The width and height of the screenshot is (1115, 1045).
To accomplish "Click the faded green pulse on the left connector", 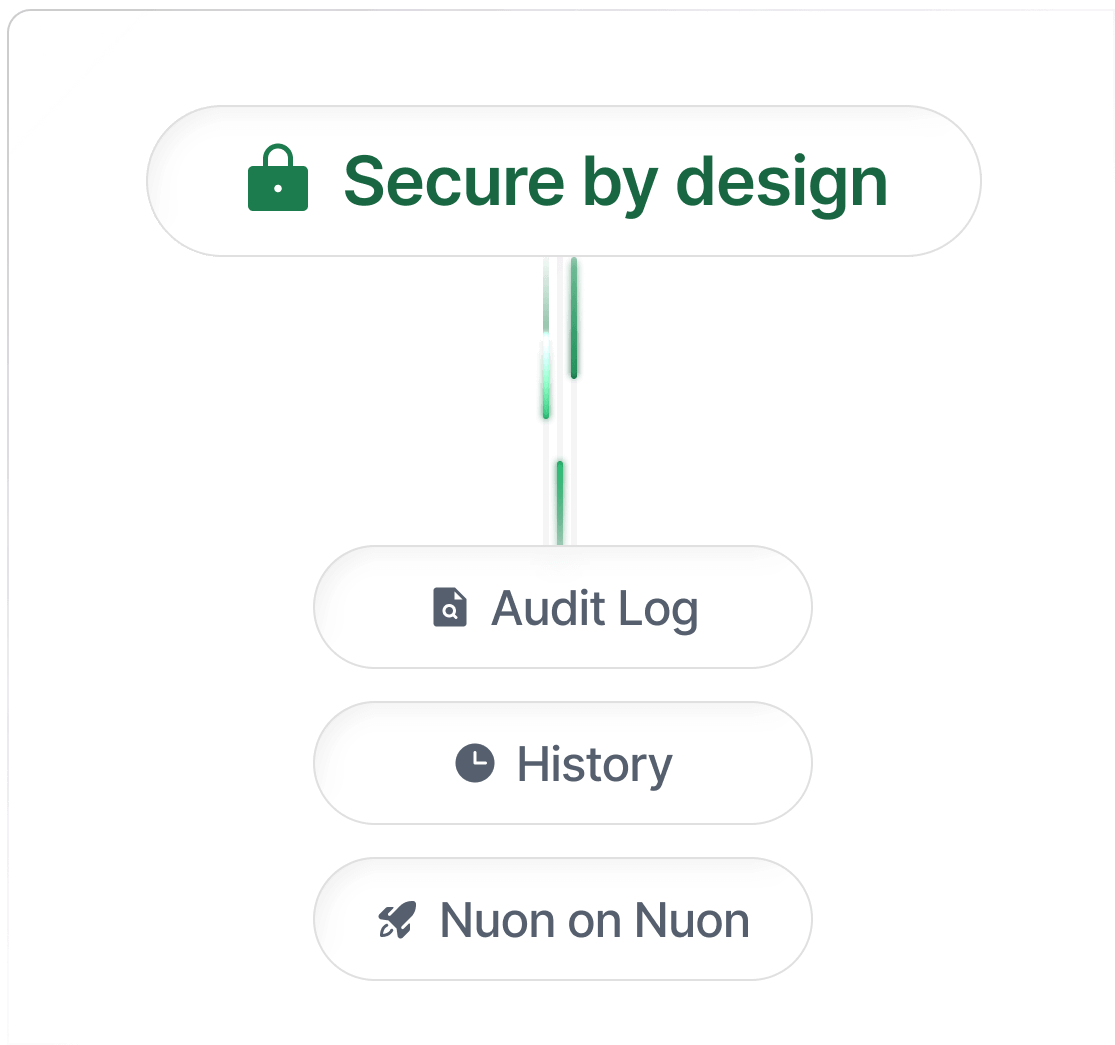I will click(x=546, y=385).
